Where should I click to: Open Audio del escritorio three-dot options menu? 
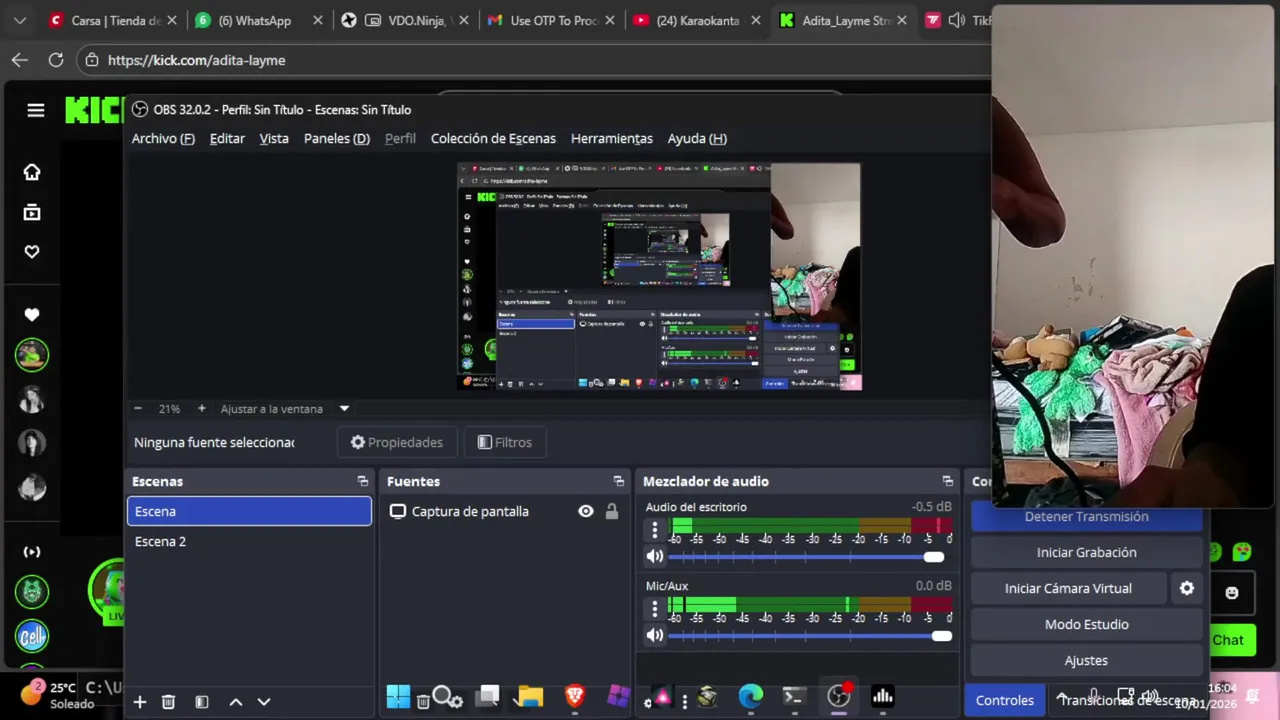pyautogui.click(x=655, y=530)
